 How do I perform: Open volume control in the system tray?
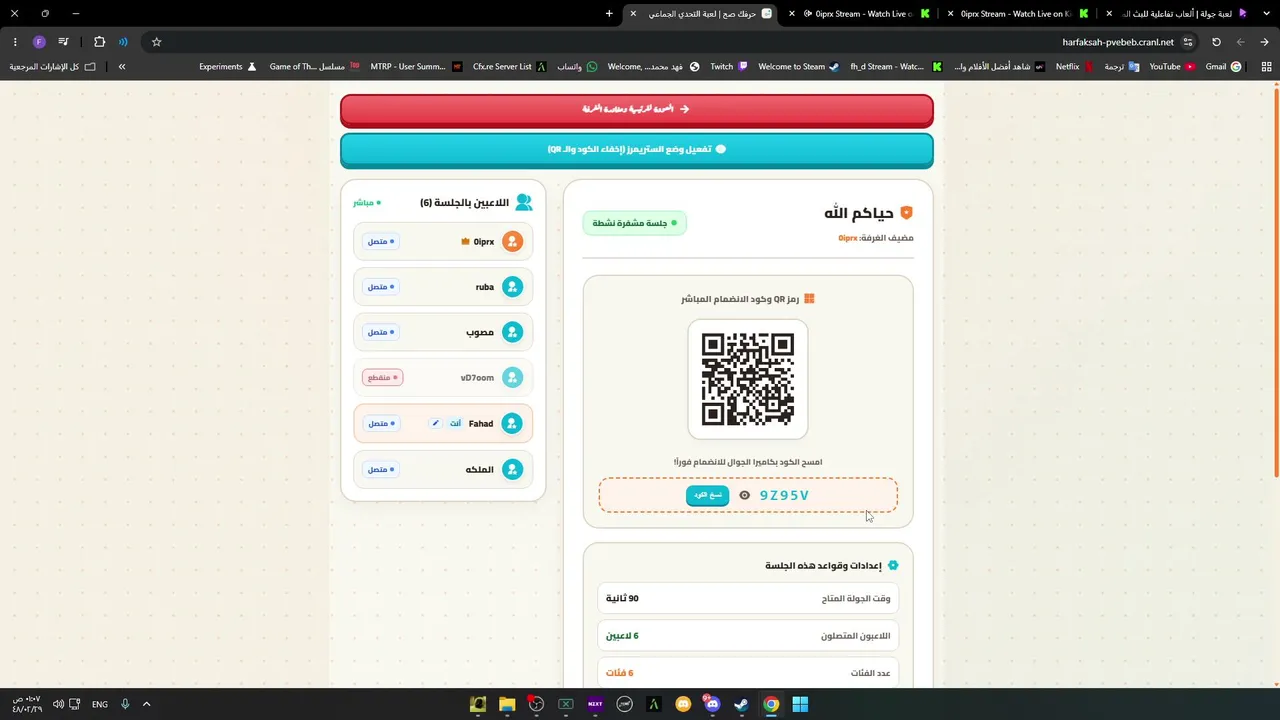coord(58,704)
